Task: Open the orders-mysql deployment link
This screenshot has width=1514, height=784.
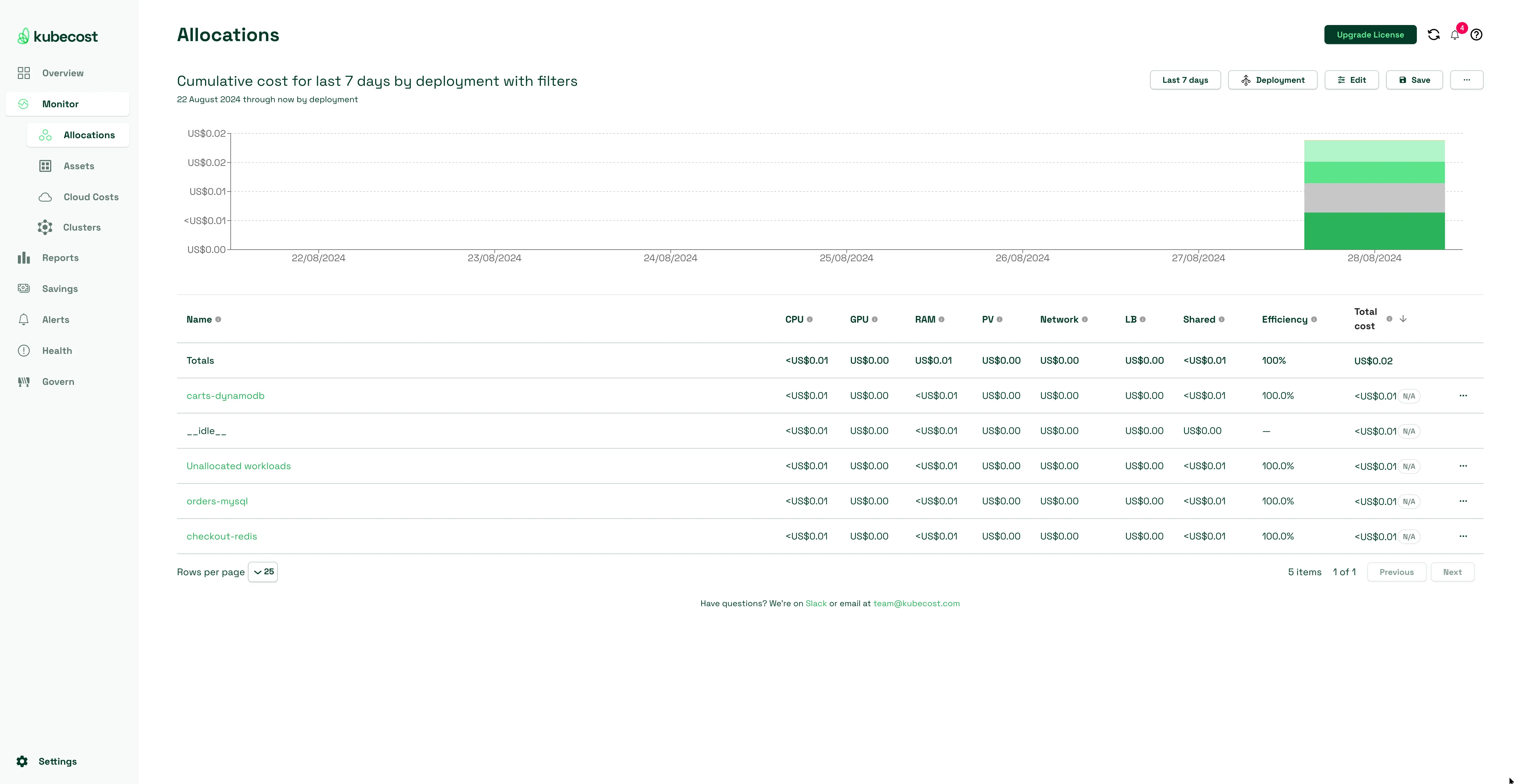Action: (x=217, y=501)
